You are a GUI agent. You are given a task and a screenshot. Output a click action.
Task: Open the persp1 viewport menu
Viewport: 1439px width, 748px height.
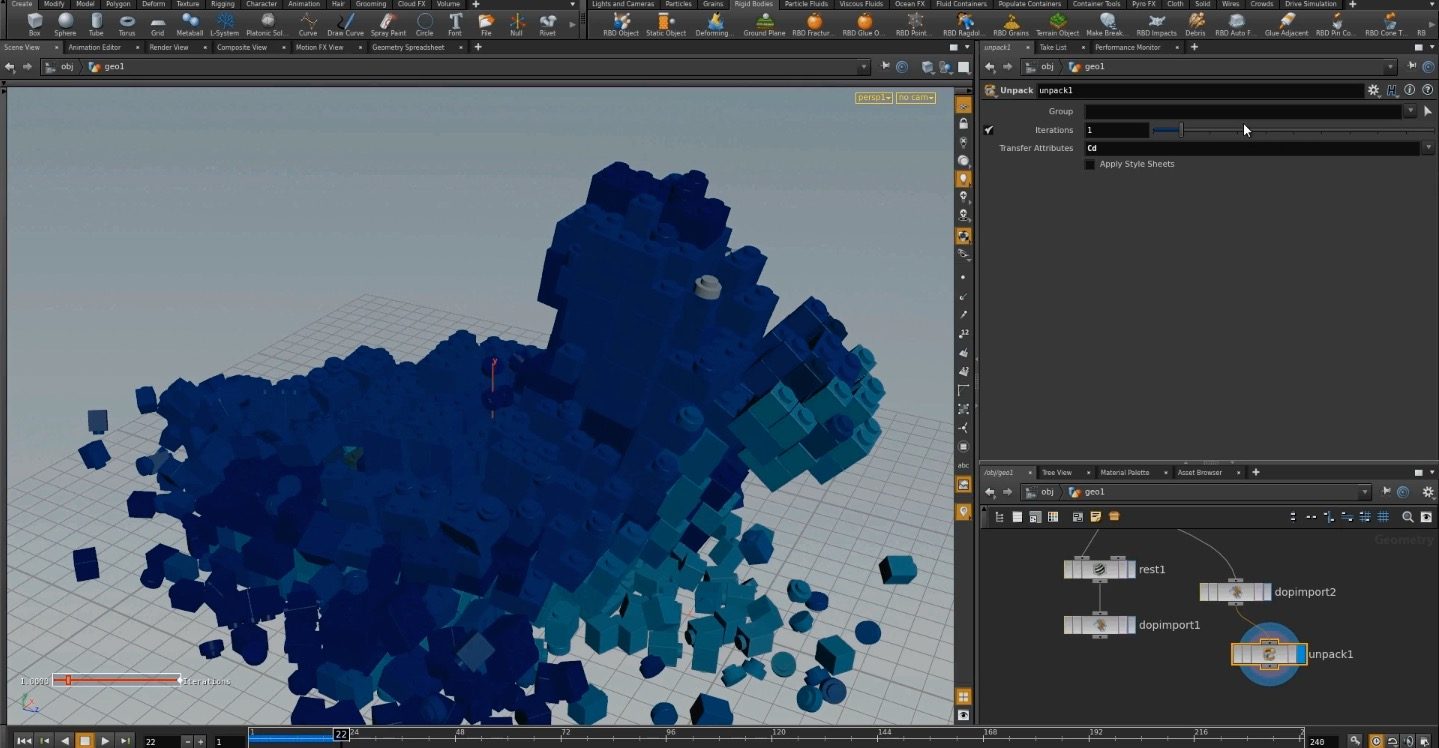(x=873, y=97)
